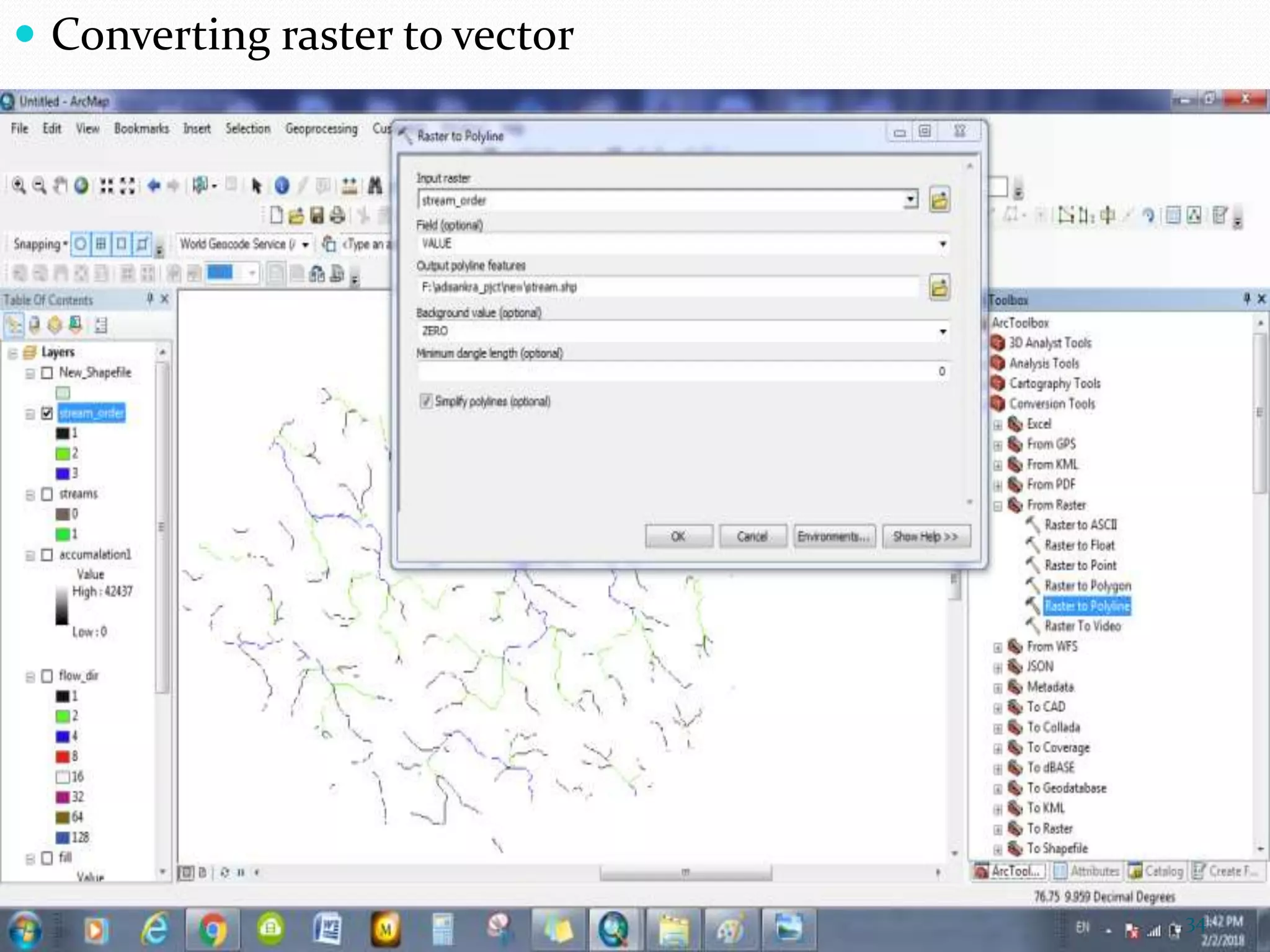
Task: Expand the From KML toolset
Action: (998, 465)
